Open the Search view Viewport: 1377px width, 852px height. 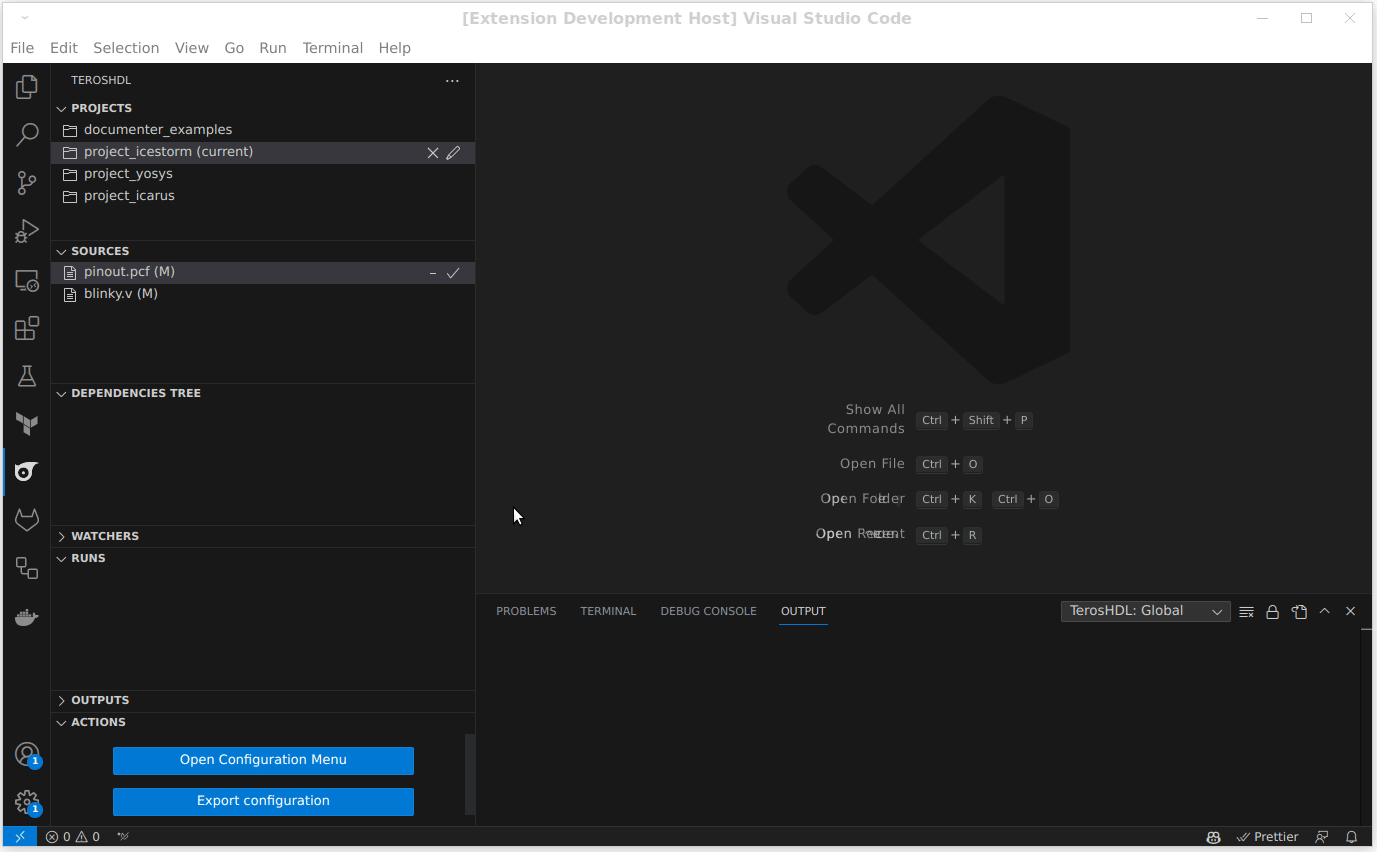[x=27, y=135]
